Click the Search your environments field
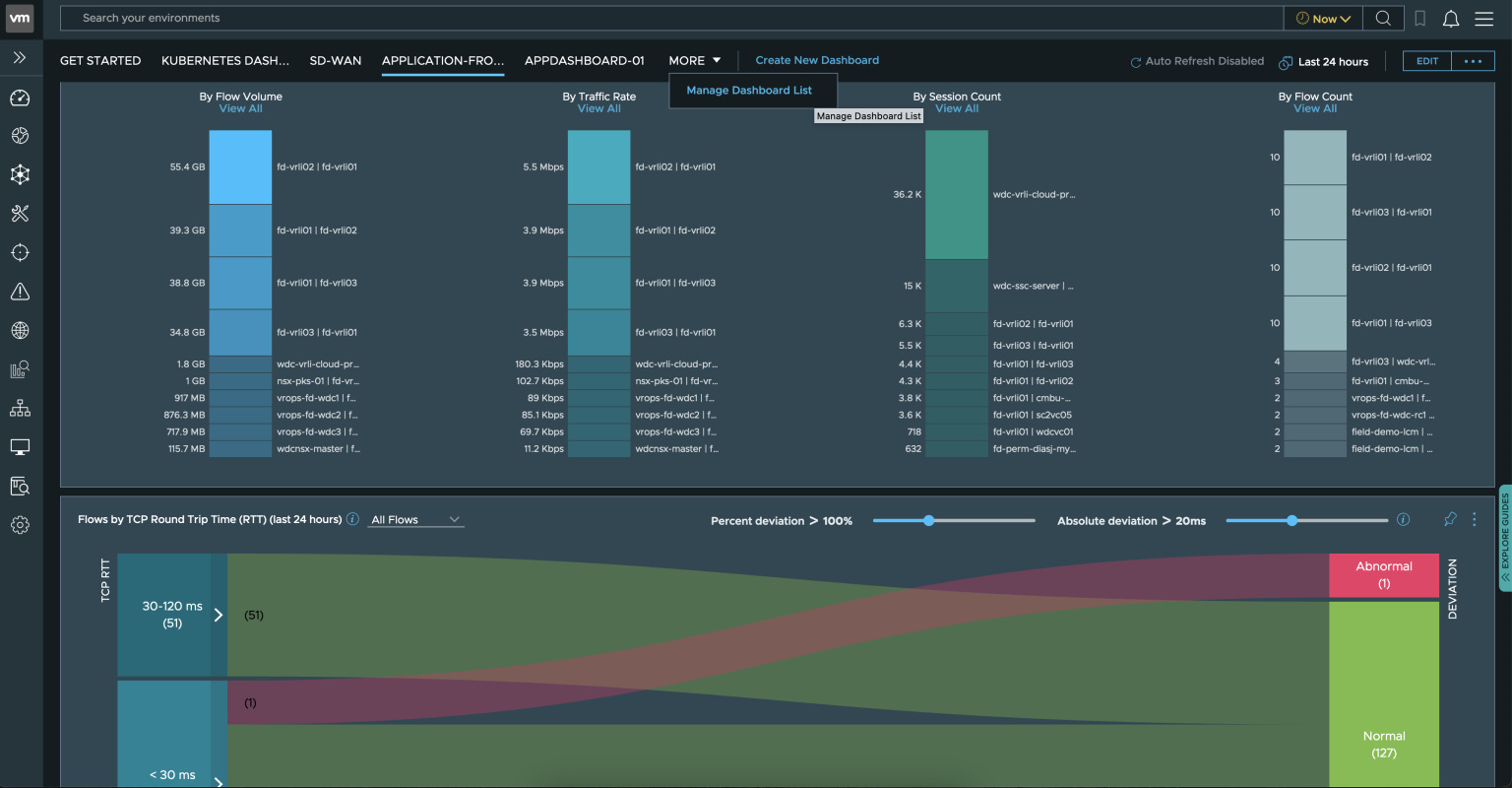This screenshot has height=788, width=1512. (669, 18)
